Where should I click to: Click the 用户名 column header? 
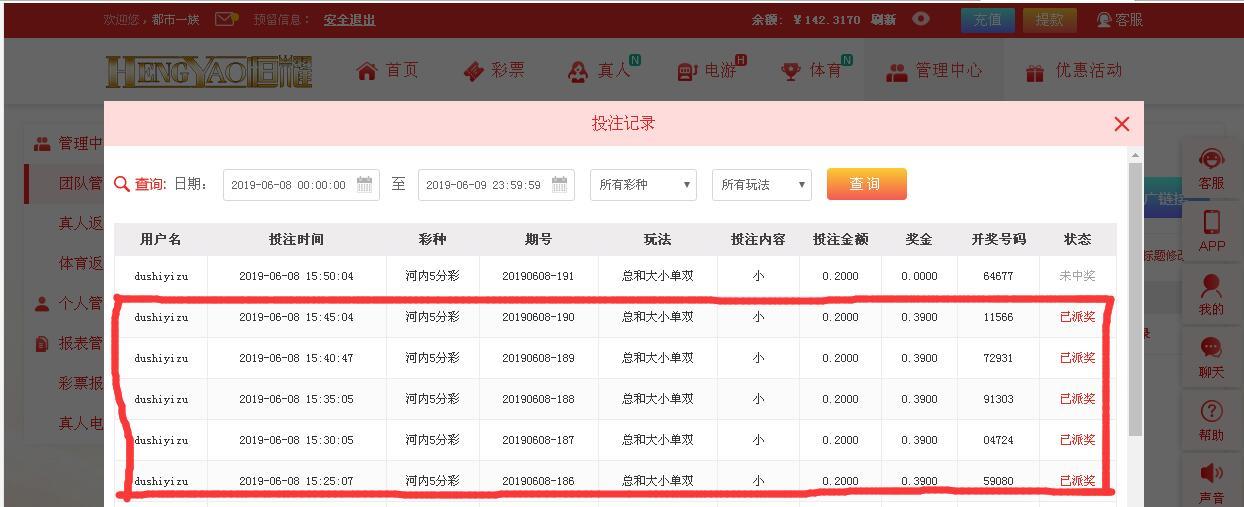pyautogui.click(x=161, y=240)
